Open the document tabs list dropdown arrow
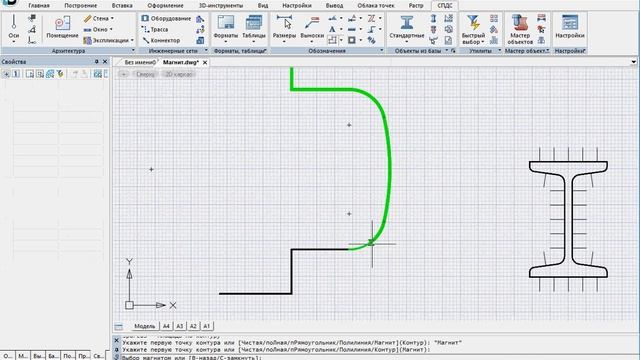The height and width of the screenshot is (360, 640). click(633, 62)
